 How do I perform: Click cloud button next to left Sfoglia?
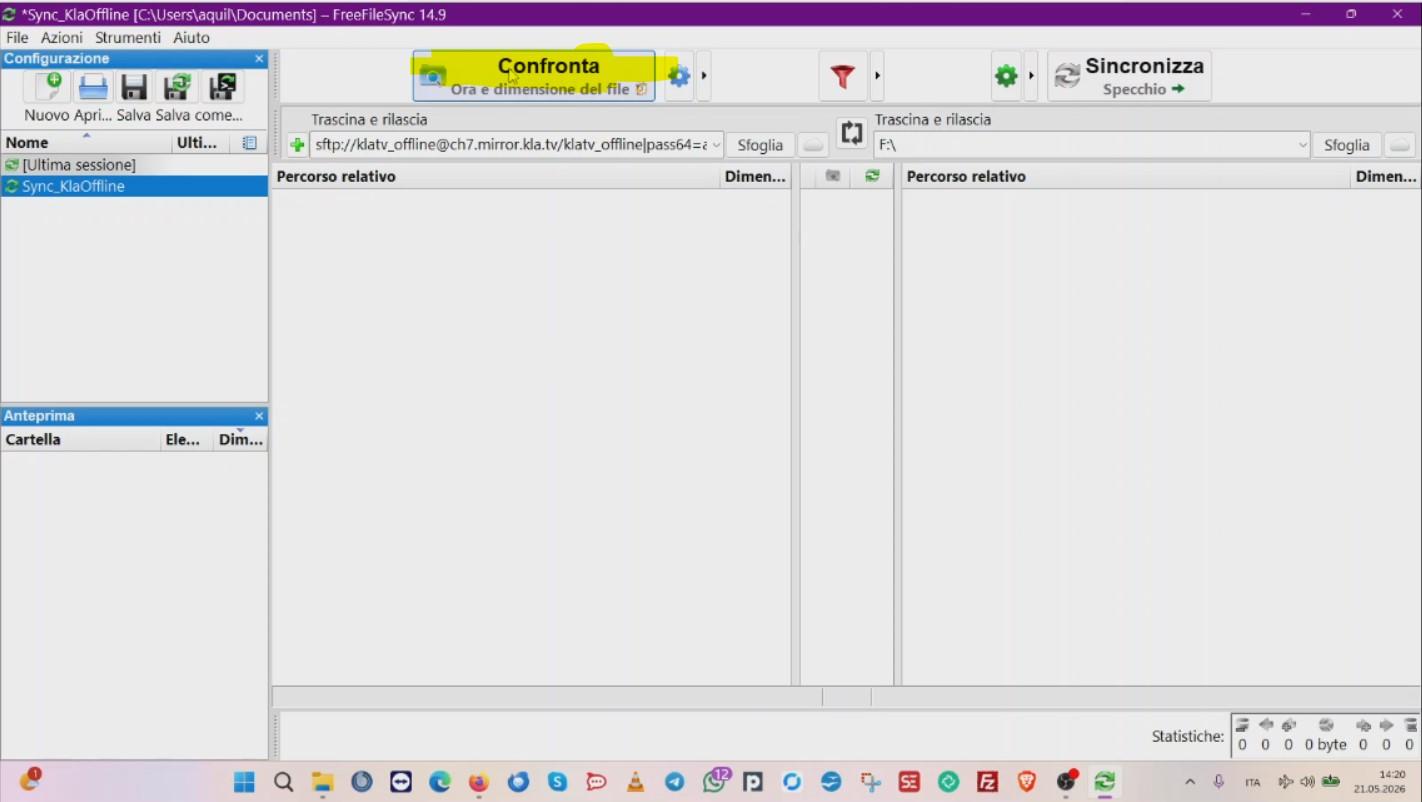(813, 145)
